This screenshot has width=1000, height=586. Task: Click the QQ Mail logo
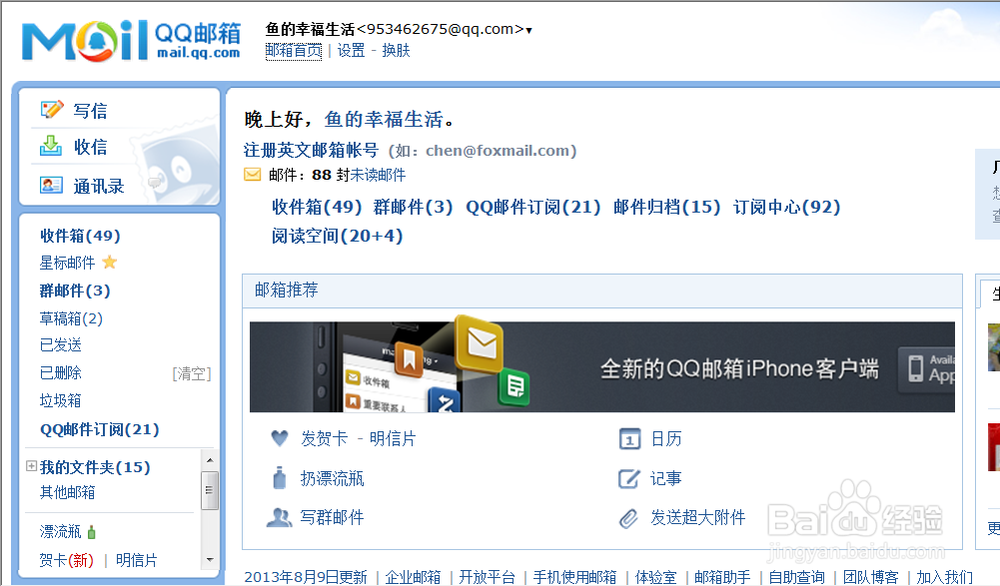click(x=131, y=41)
